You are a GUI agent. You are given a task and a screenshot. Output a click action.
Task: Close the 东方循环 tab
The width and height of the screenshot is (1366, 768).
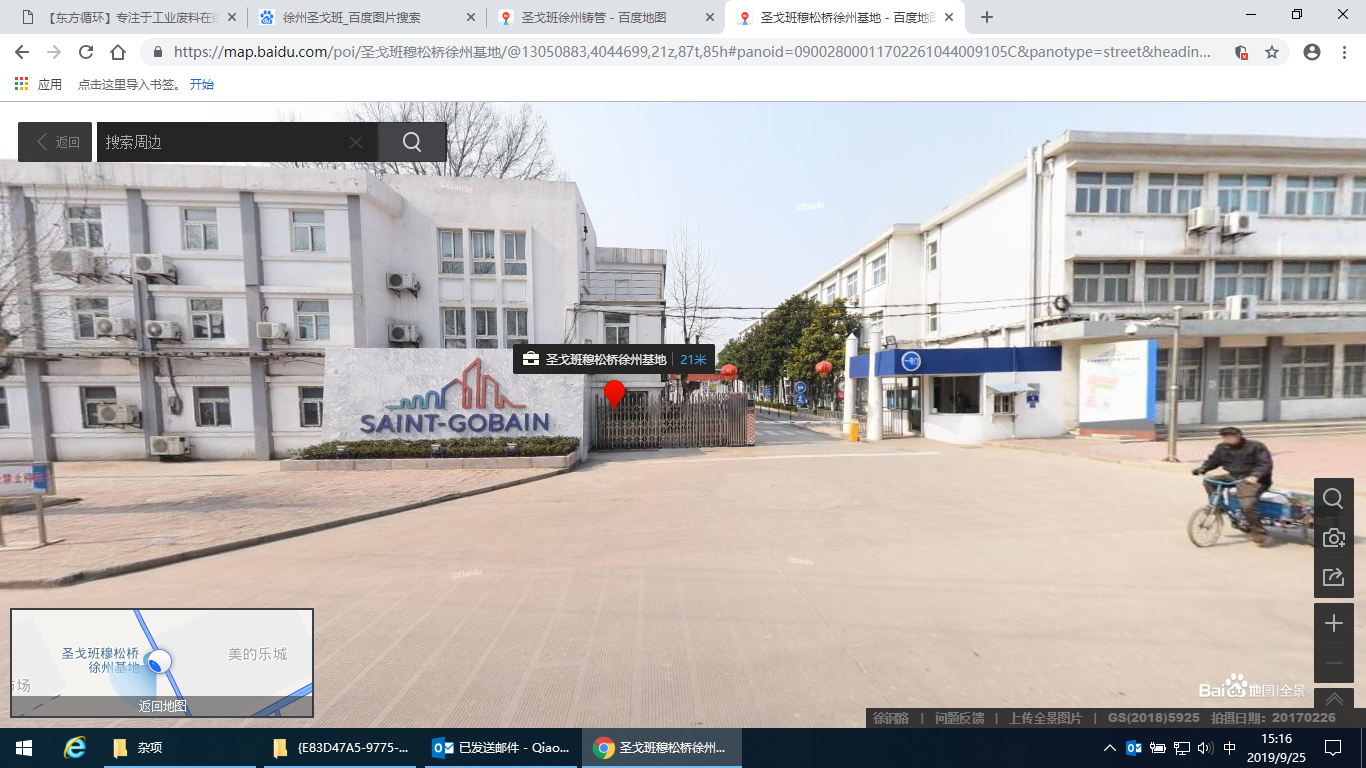231,17
